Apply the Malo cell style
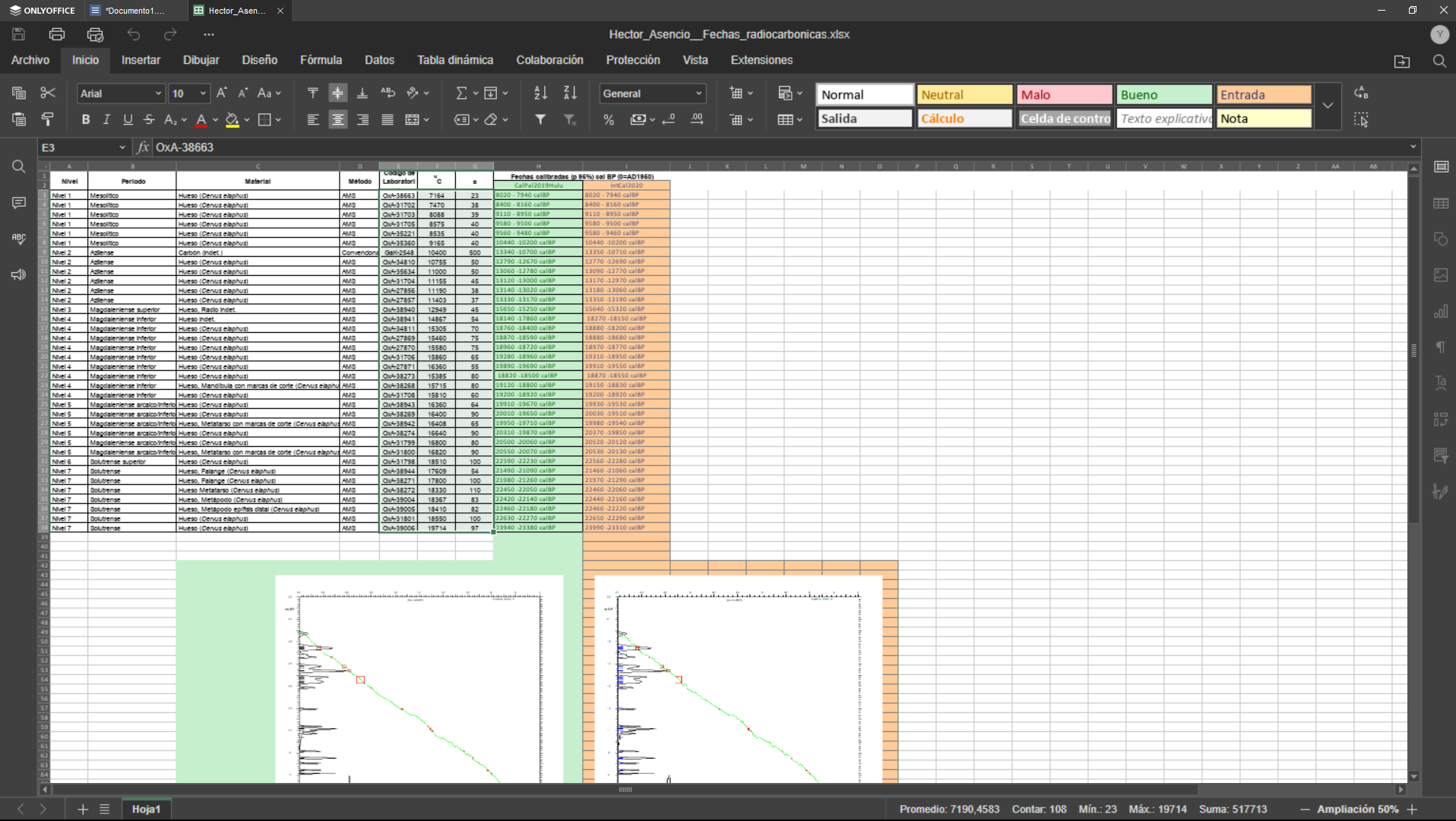The image size is (1456, 821). click(1064, 95)
